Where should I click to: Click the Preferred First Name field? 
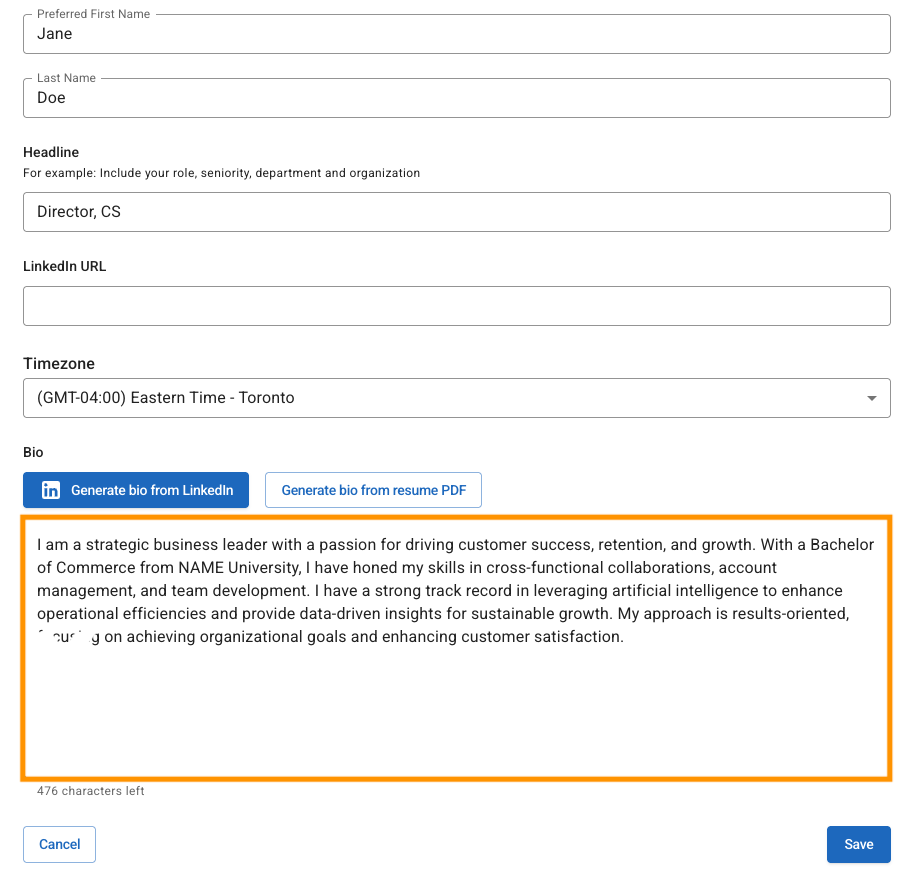click(456, 34)
